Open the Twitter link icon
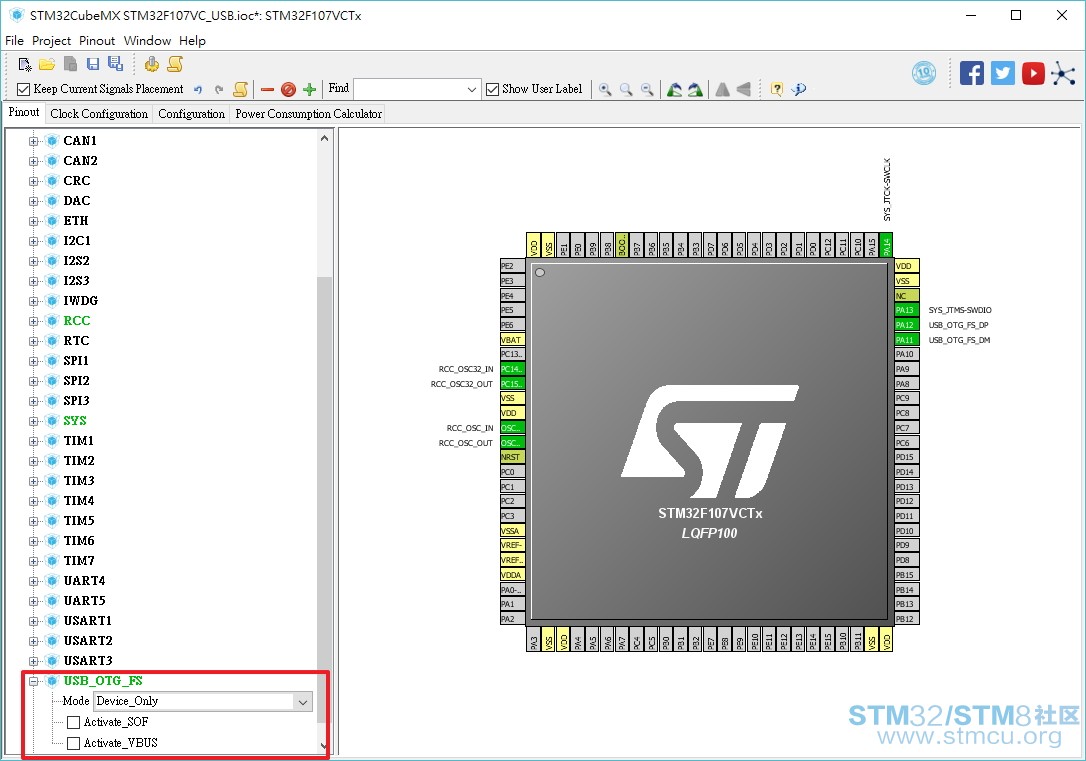The image size is (1086, 761). (x=1002, y=73)
